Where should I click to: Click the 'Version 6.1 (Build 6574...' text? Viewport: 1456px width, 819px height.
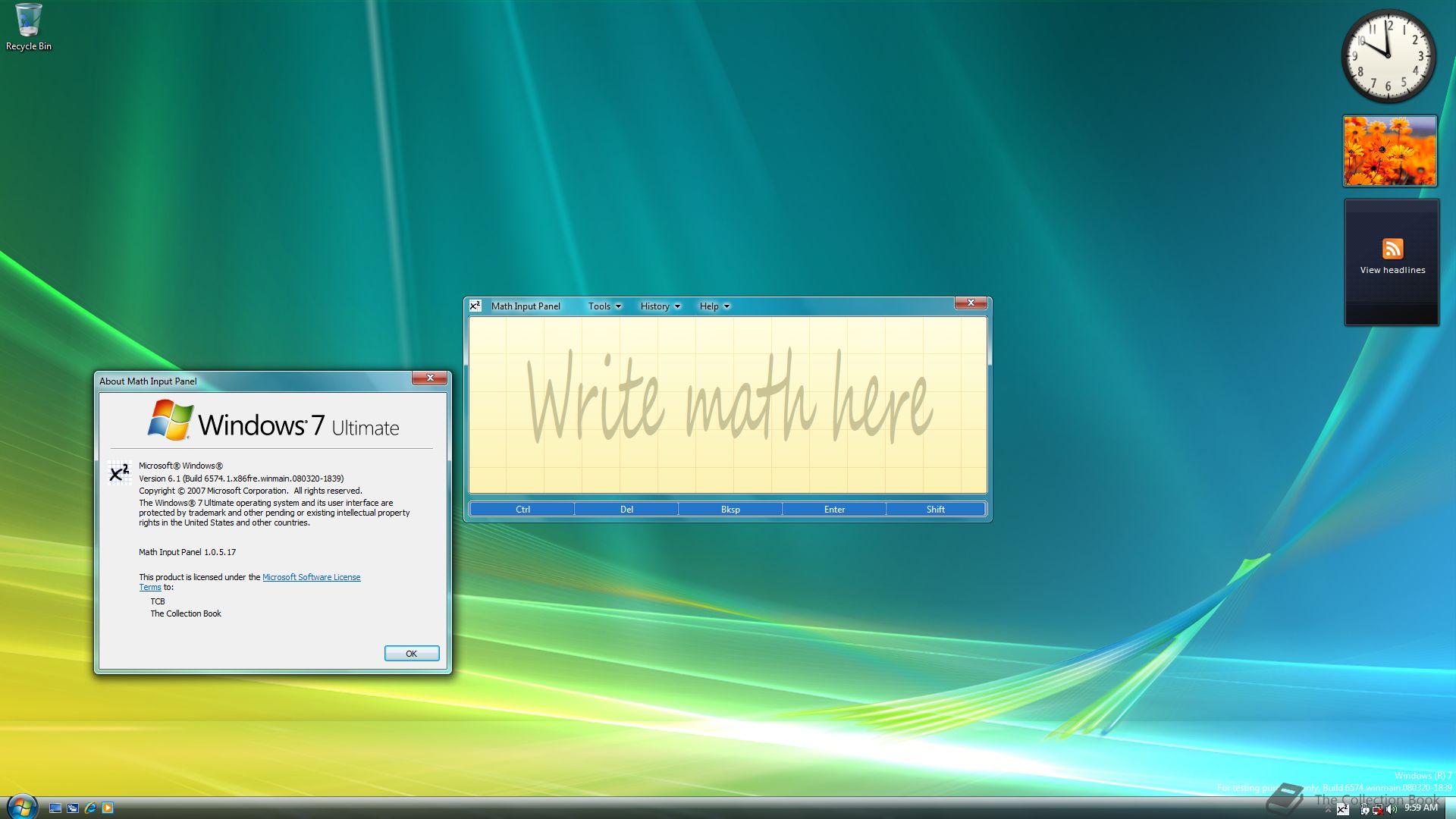(241, 479)
